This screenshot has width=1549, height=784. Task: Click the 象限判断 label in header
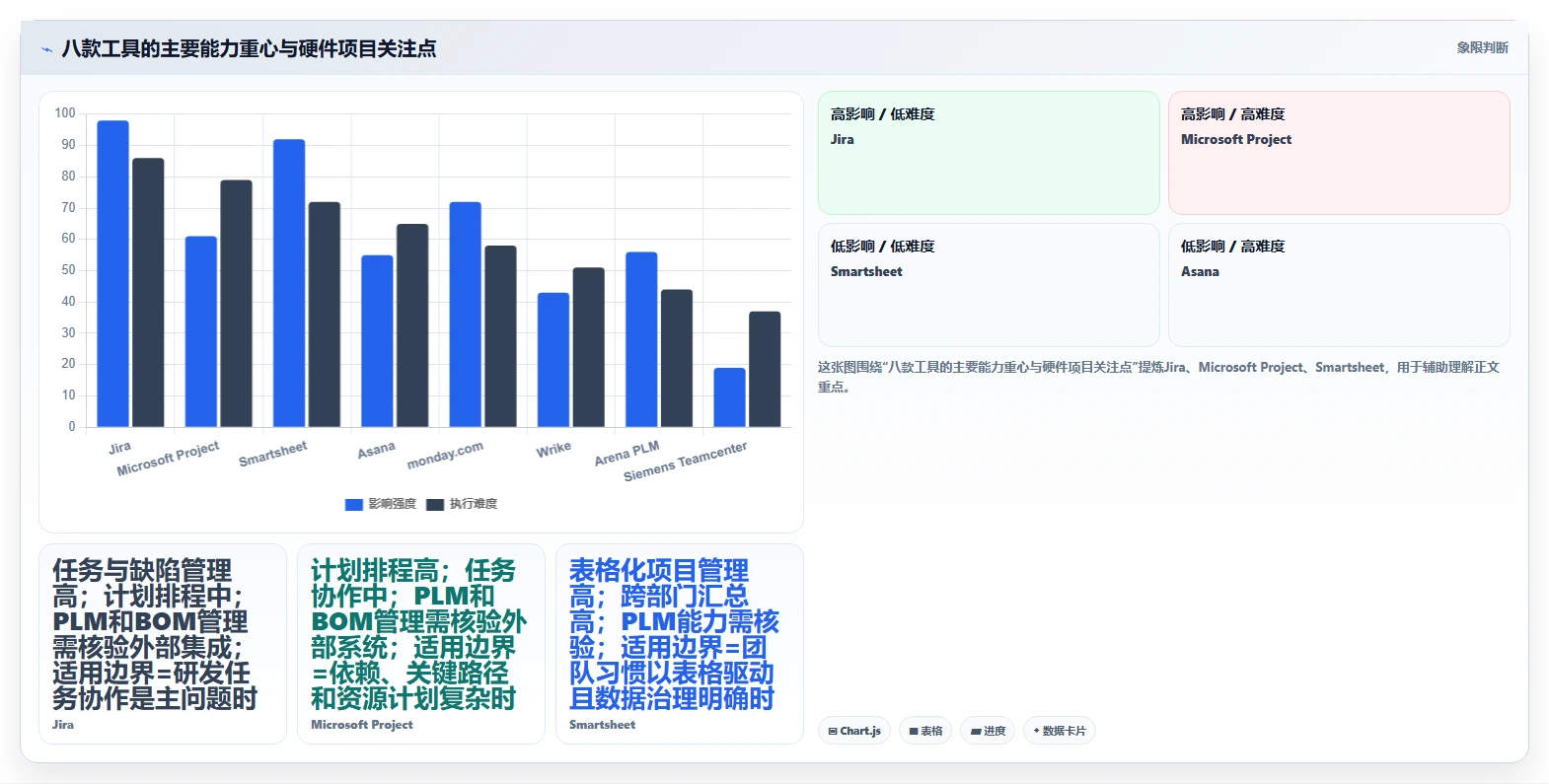coord(1482,47)
